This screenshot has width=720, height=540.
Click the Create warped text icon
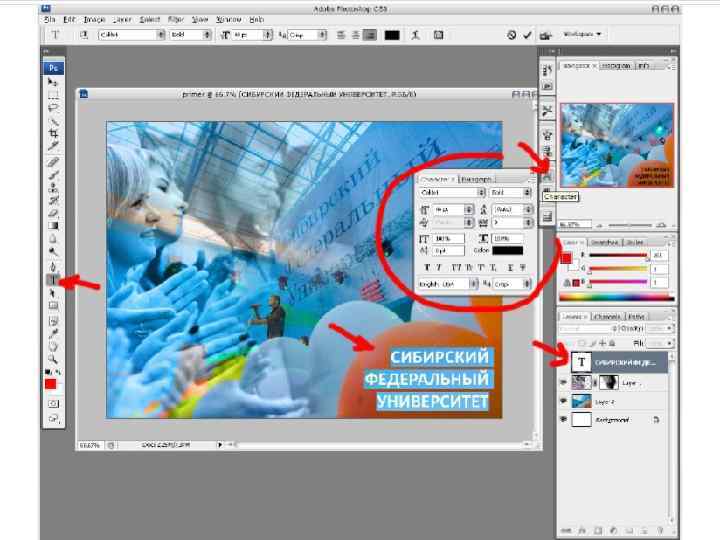coord(416,35)
